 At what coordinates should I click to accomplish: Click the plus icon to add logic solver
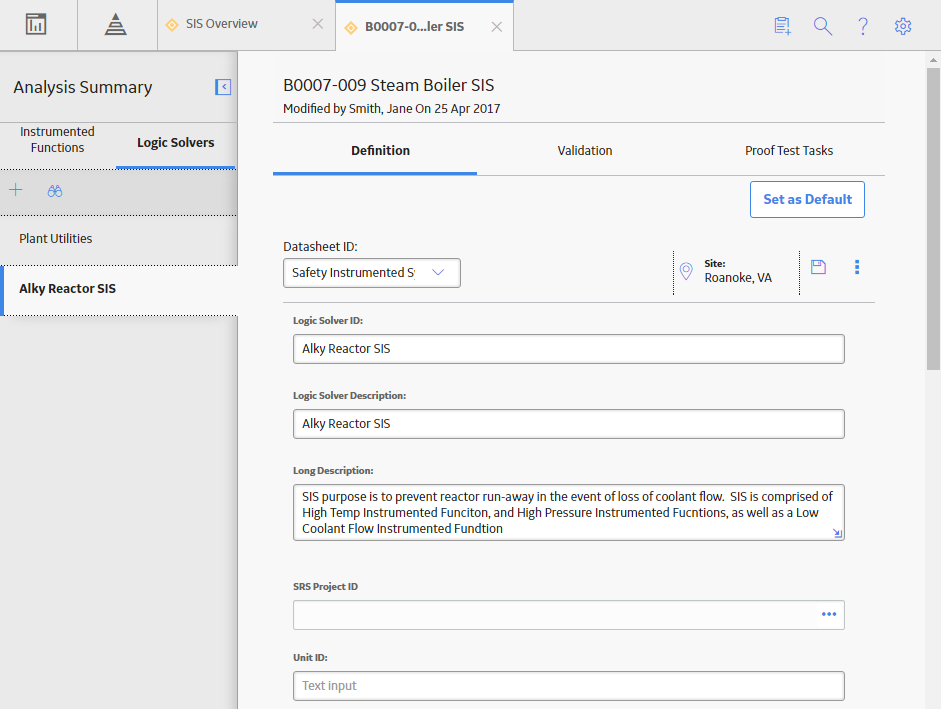pos(16,191)
